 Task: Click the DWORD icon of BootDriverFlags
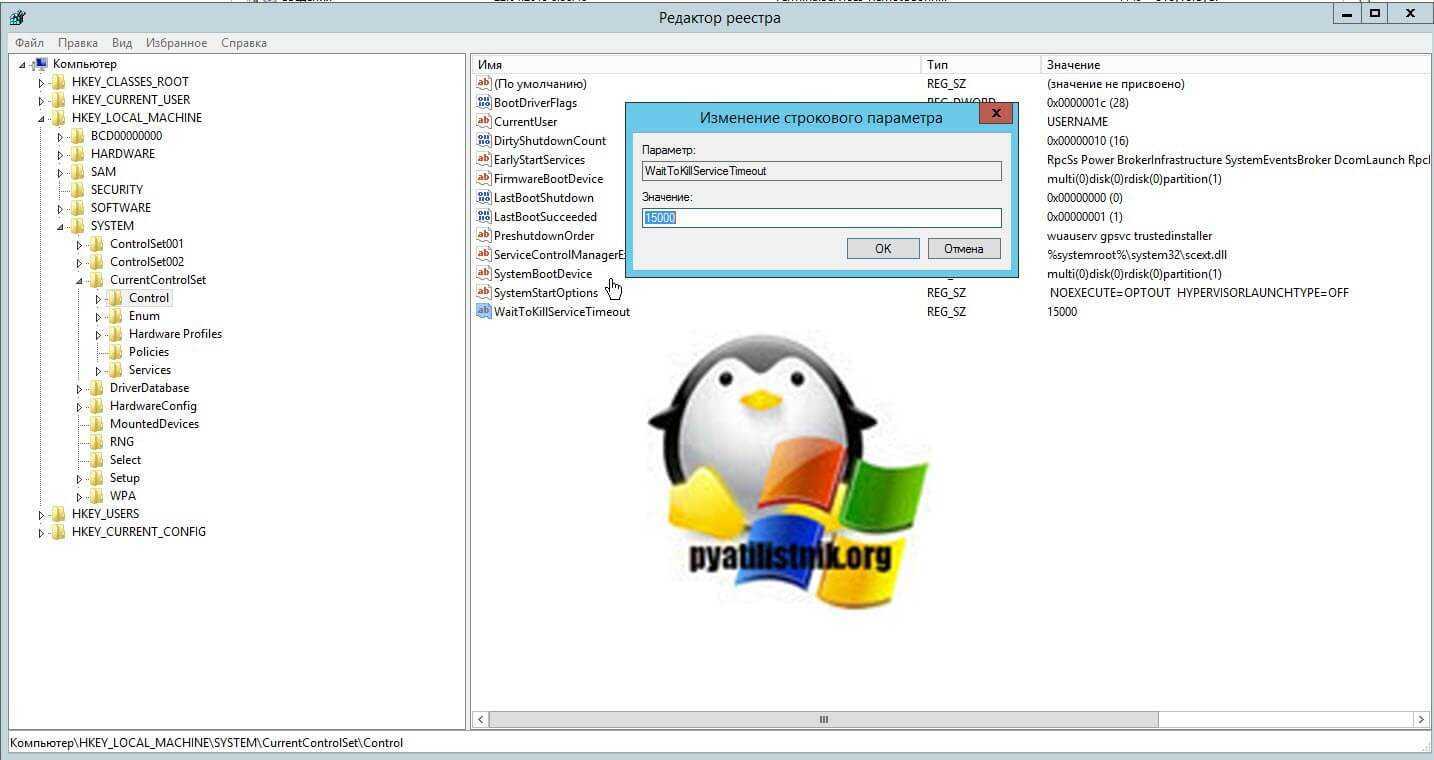click(484, 103)
